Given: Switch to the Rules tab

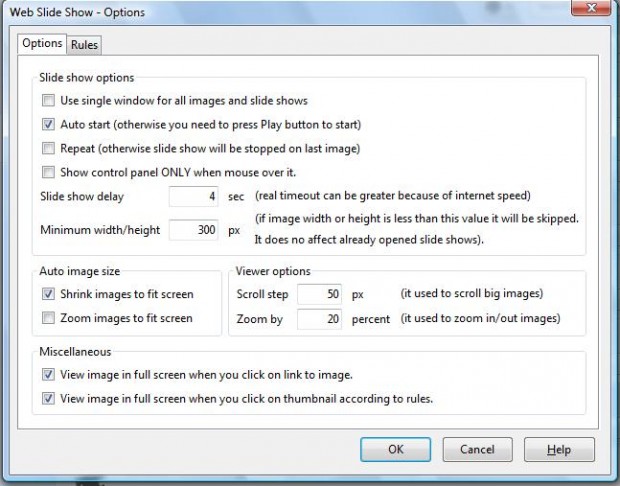Looking at the screenshot, I should click(x=84, y=45).
